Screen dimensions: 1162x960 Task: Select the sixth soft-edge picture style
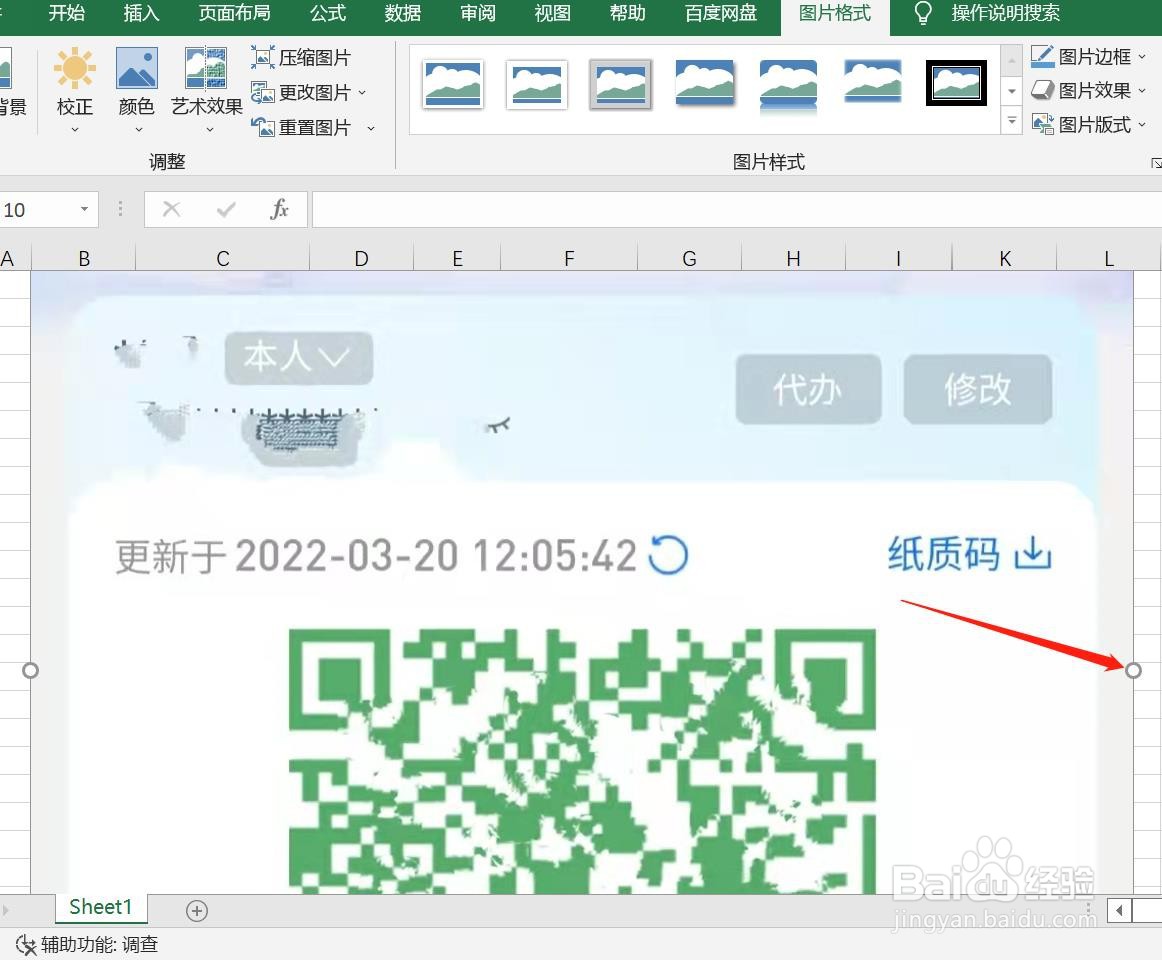[x=873, y=82]
